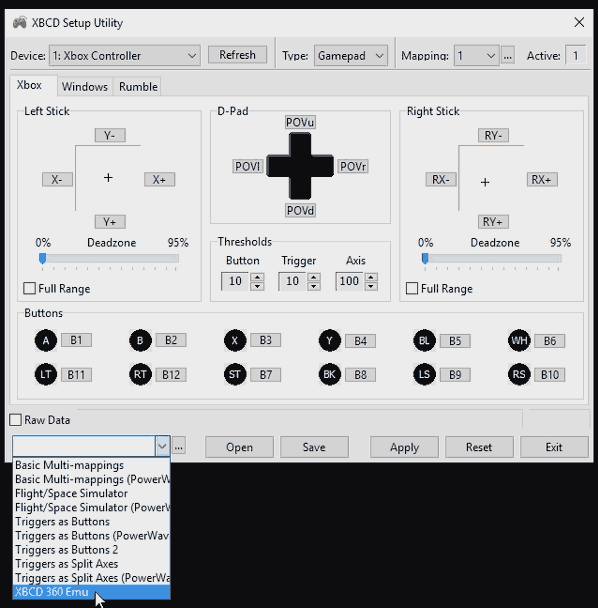Image resolution: width=598 pixels, height=608 pixels.
Task: Click the POVu D-Pad up mapping
Action: click(x=300, y=122)
